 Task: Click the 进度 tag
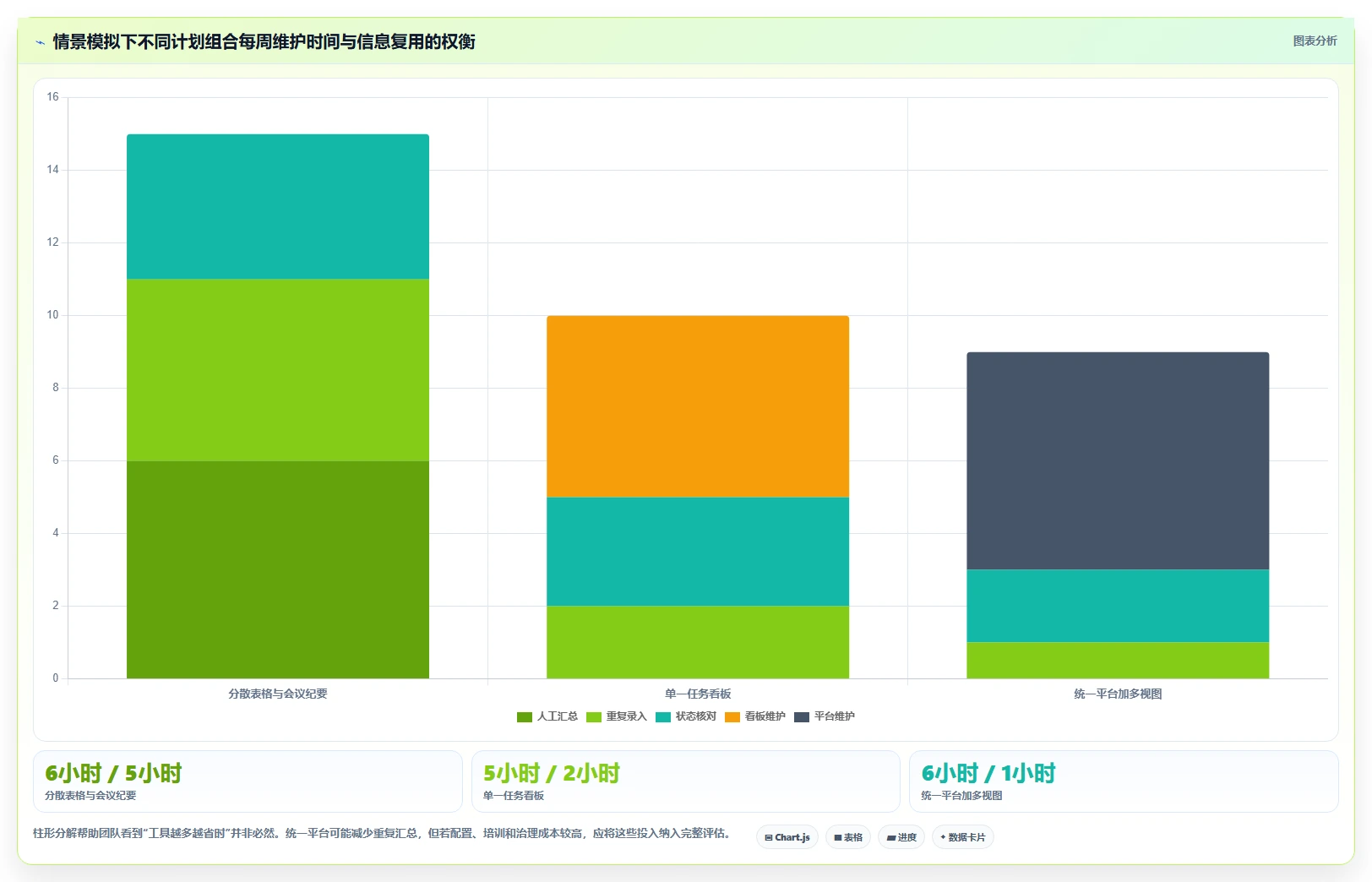901,837
